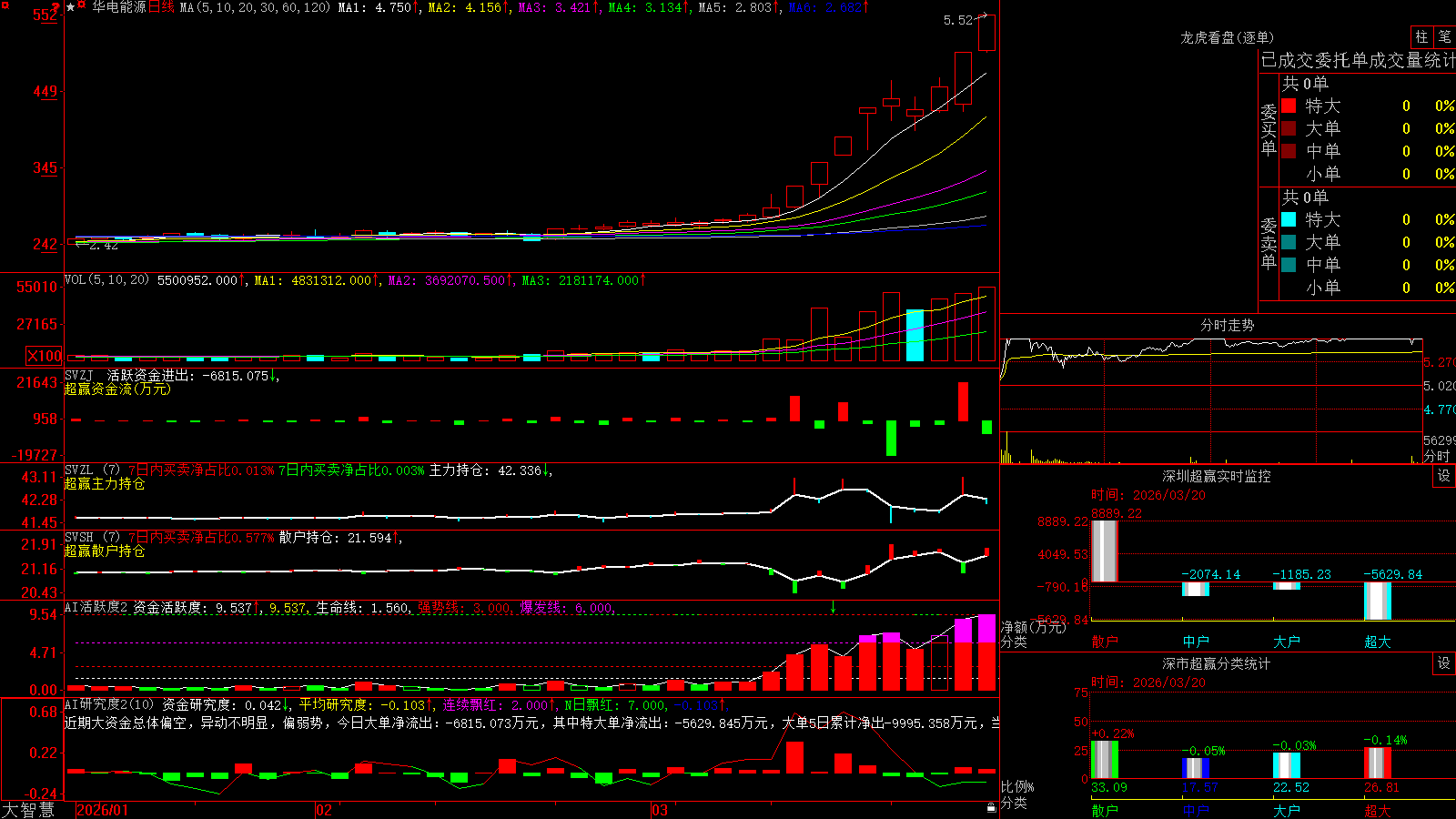The image size is (1456, 819).
Task: Click the star marker beside 华电能源
Action: point(71,7)
